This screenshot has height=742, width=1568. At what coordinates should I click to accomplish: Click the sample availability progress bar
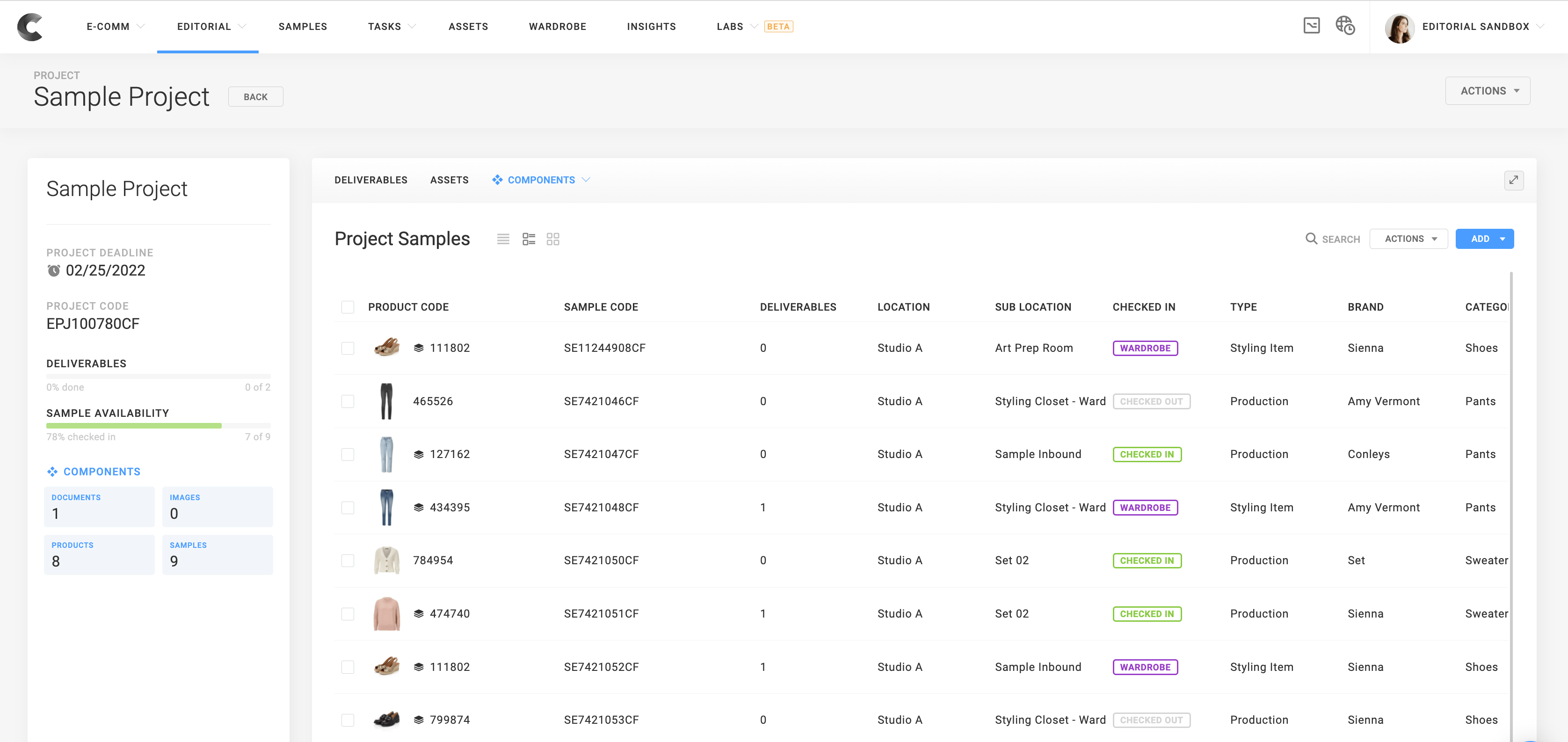[x=158, y=426]
